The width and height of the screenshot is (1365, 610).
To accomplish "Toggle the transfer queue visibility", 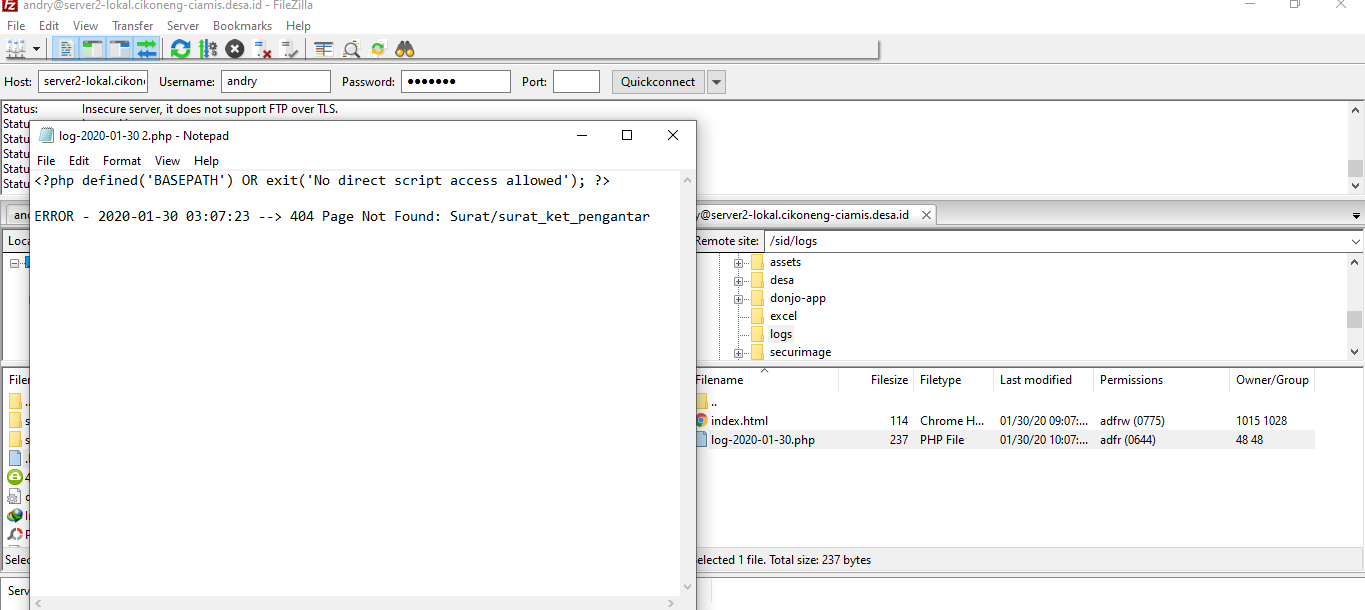I will [x=145, y=48].
